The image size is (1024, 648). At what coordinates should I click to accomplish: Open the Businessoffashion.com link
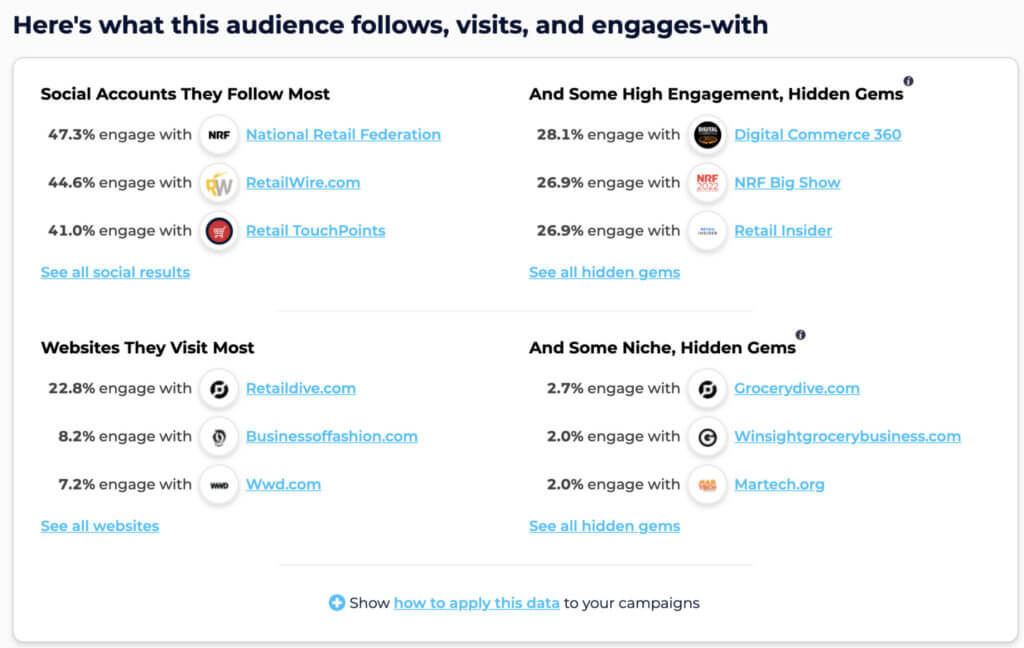tap(331, 437)
